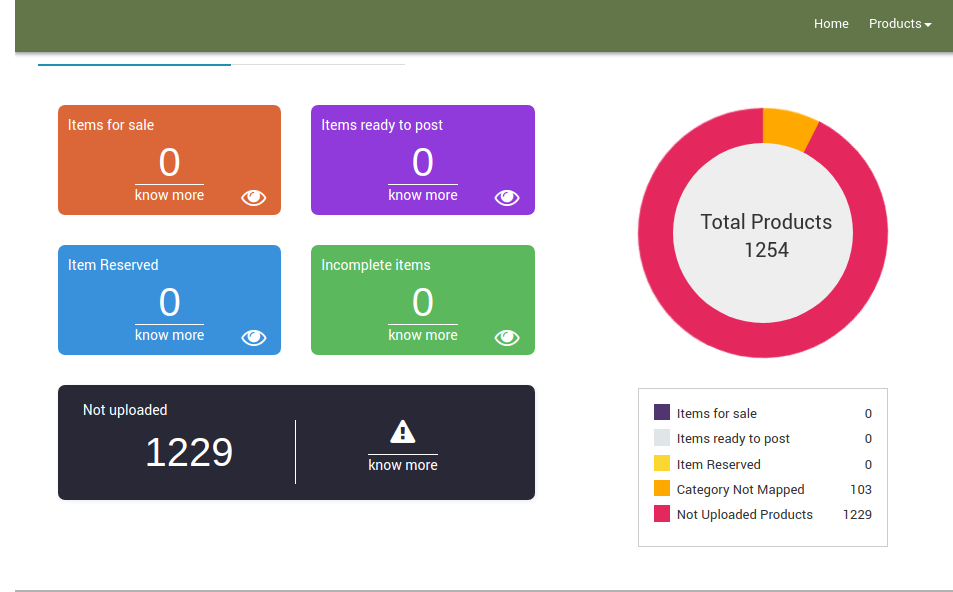The width and height of the screenshot is (953, 592).
Task: Click the warning triangle icon in Not uploaded card
Action: [x=402, y=432]
